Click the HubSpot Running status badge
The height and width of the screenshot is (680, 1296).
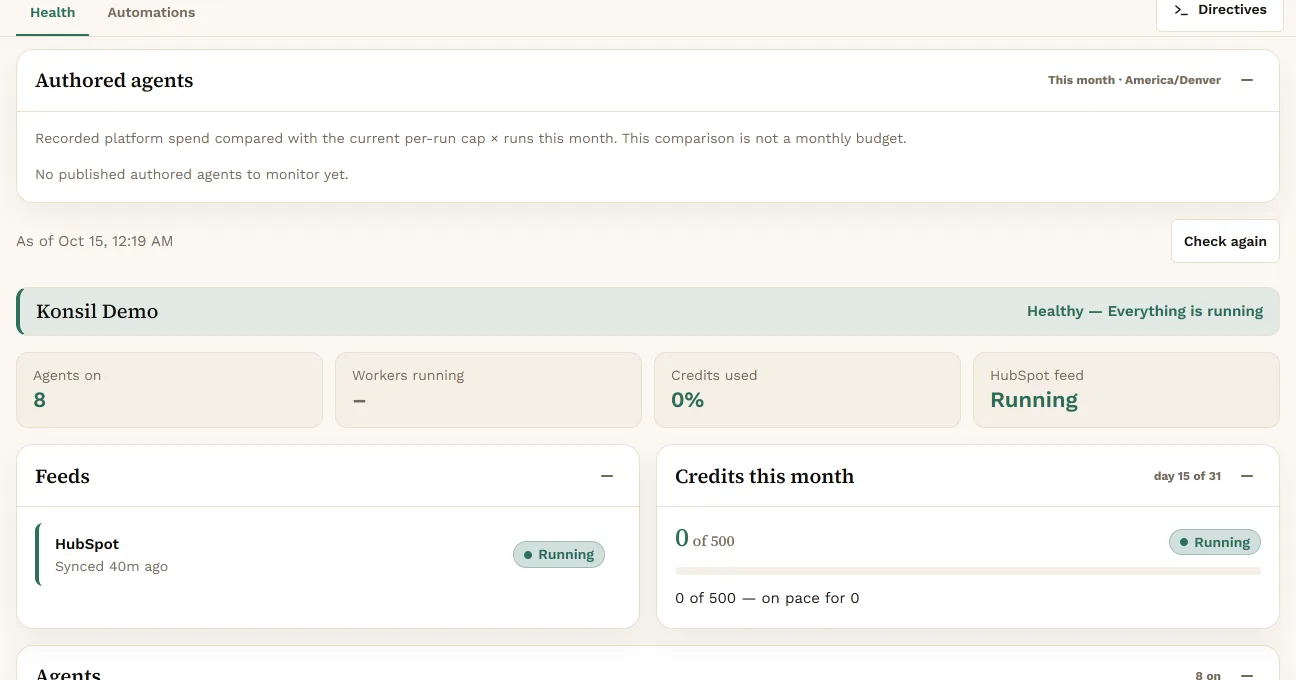(x=559, y=554)
